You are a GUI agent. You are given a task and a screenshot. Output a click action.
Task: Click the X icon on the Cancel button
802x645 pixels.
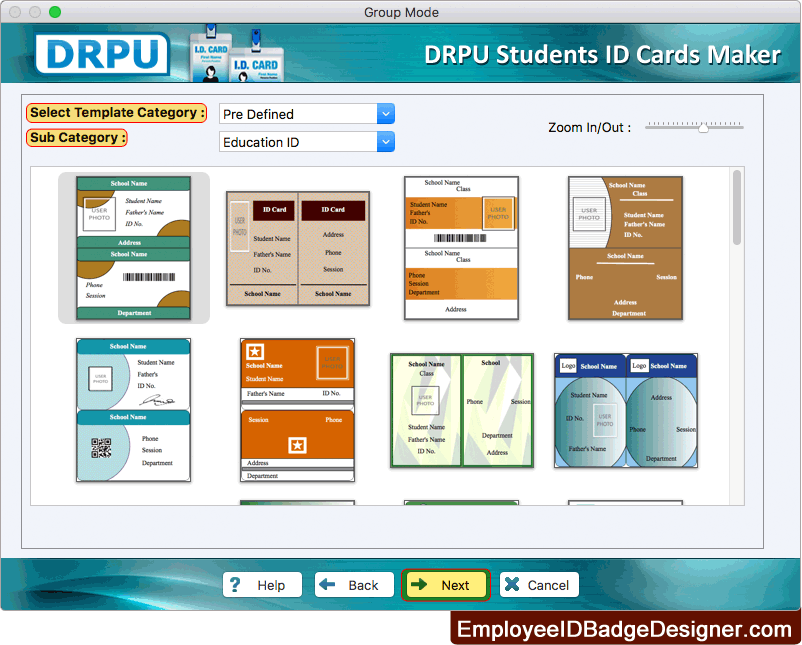[512, 585]
